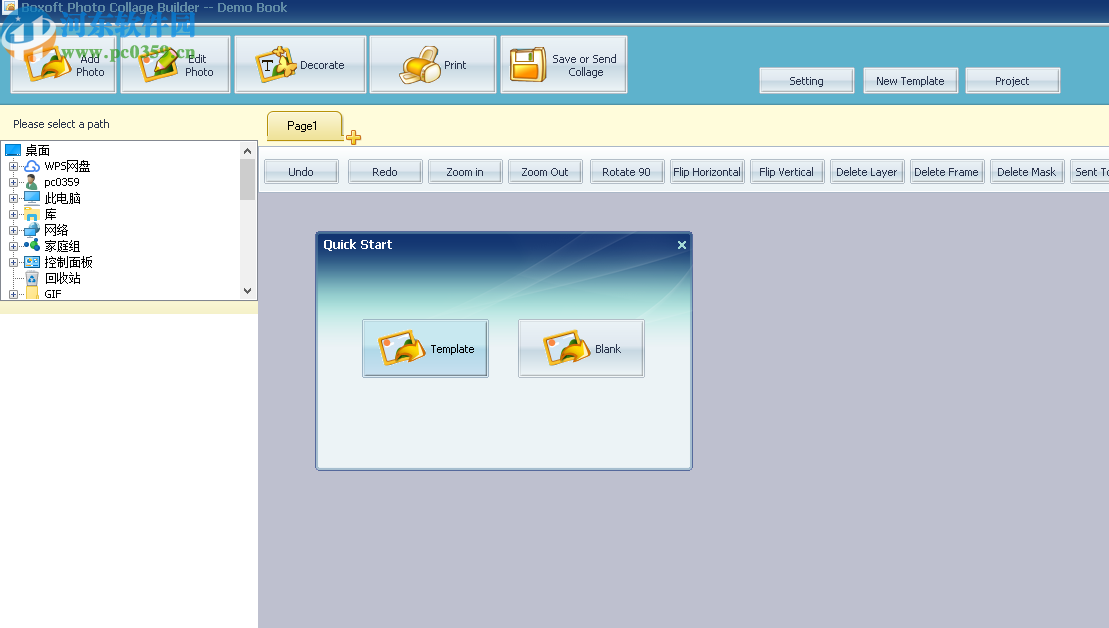
Task: Expand the pc0359 tree node
Action: point(13,182)
